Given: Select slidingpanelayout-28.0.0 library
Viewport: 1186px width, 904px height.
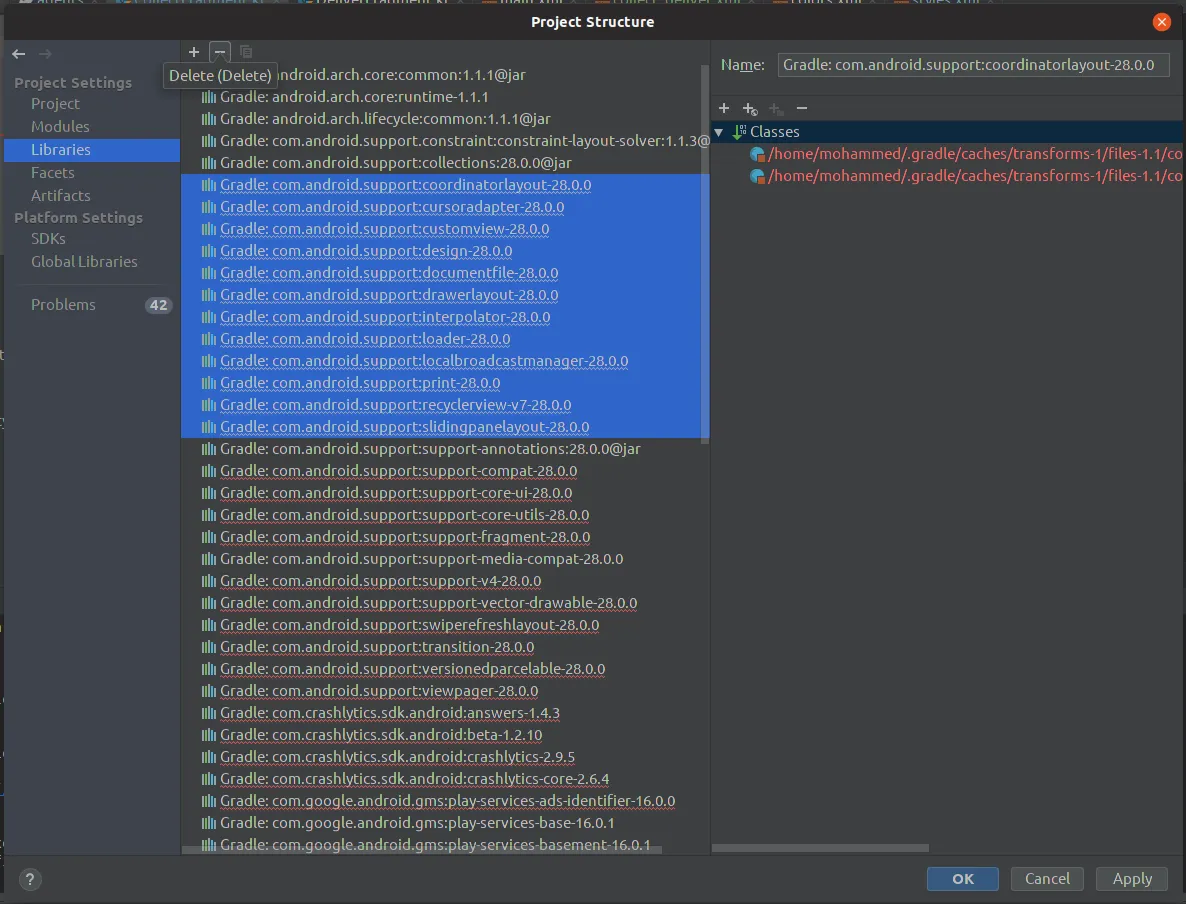Looking at the screenshot, I should click(445, 426).
